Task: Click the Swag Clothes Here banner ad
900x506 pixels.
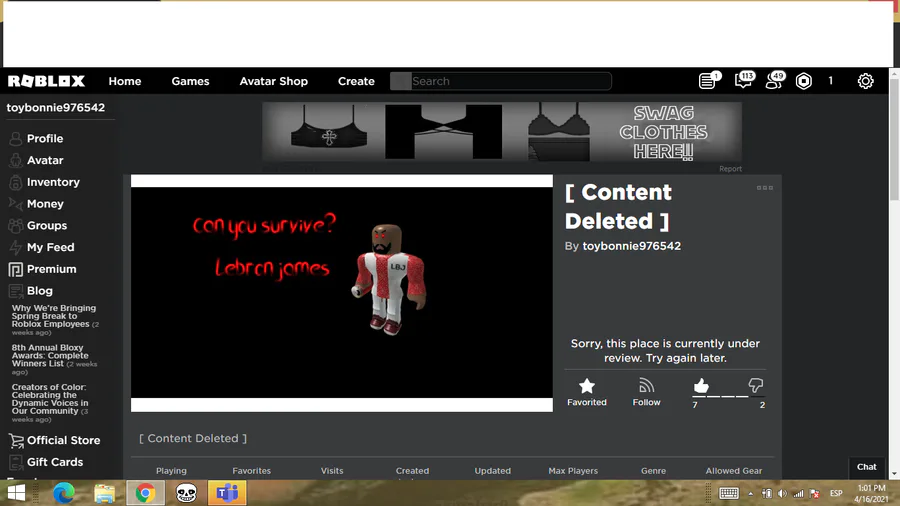Action: tap(502, 132)
